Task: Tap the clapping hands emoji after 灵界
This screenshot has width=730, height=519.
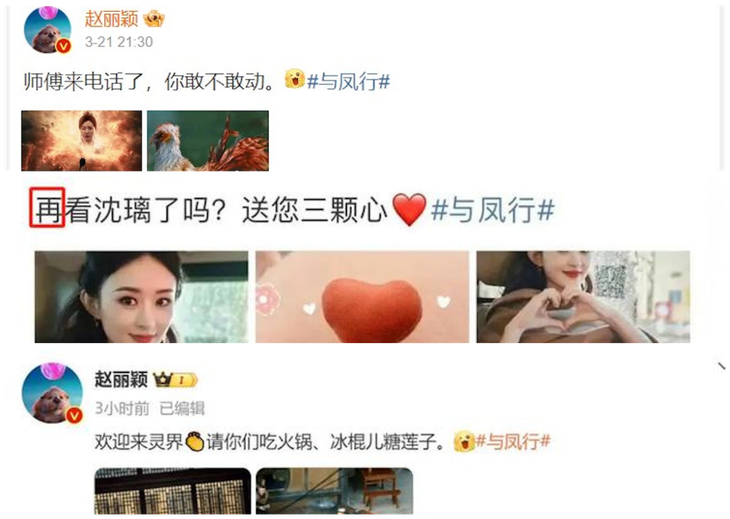Action: [x=195, y=441]
